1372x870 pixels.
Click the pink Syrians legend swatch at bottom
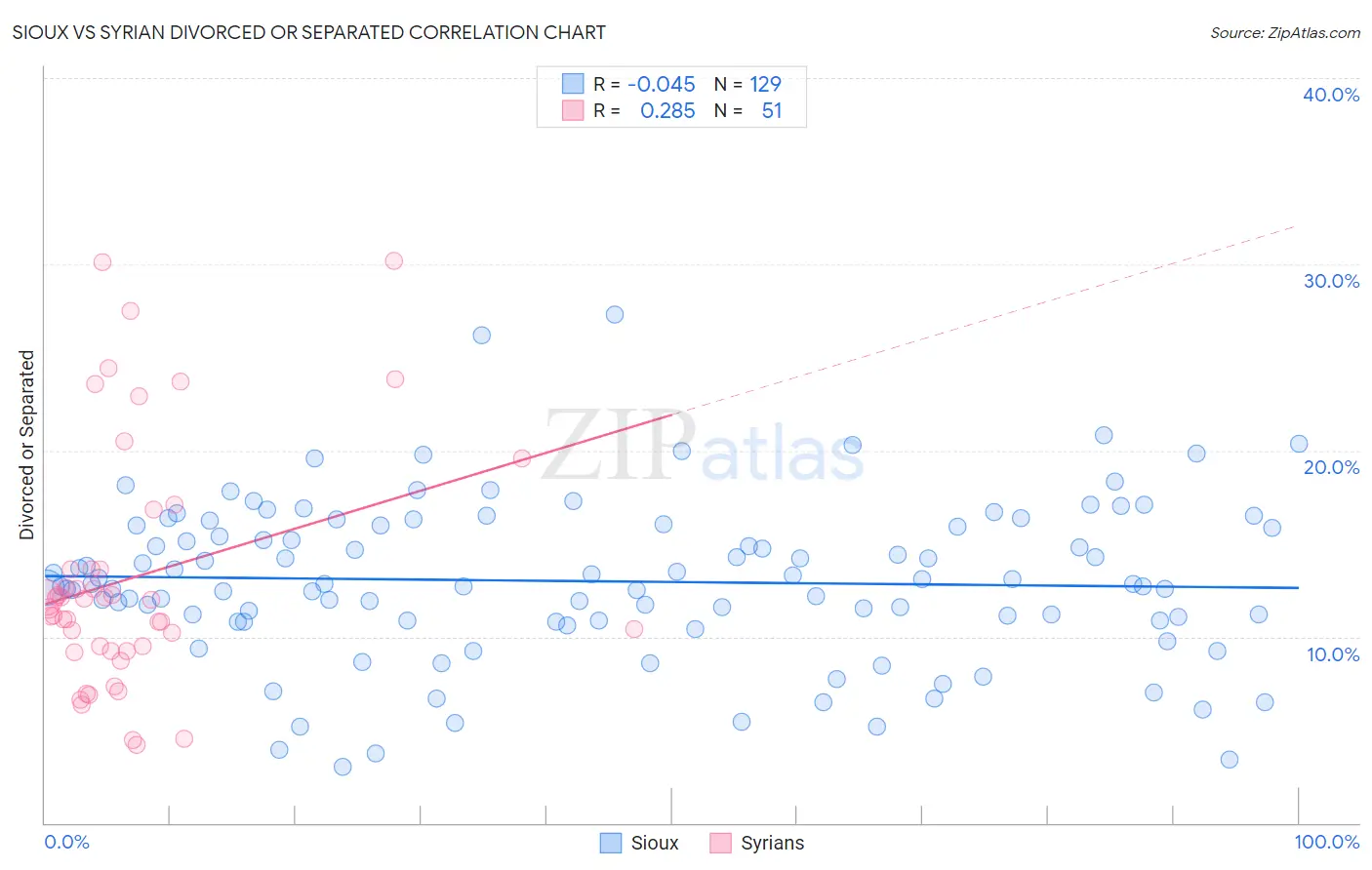[x=720, y=843]
